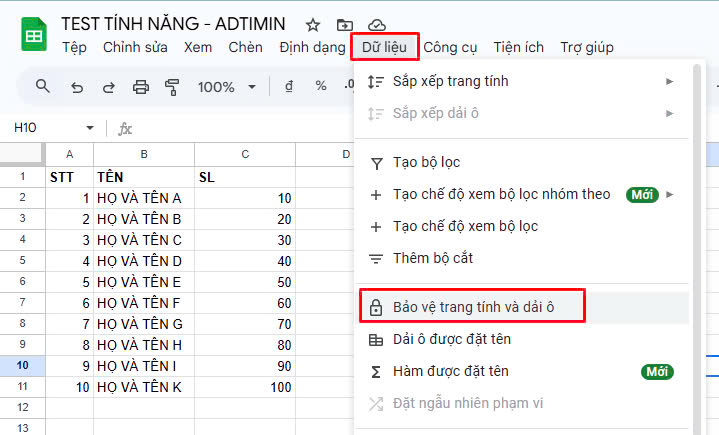Choose Dải ô được đặt tên
The width and height of the screenshot is (719, 435).
pyautogui.click(x=522, y=339)
